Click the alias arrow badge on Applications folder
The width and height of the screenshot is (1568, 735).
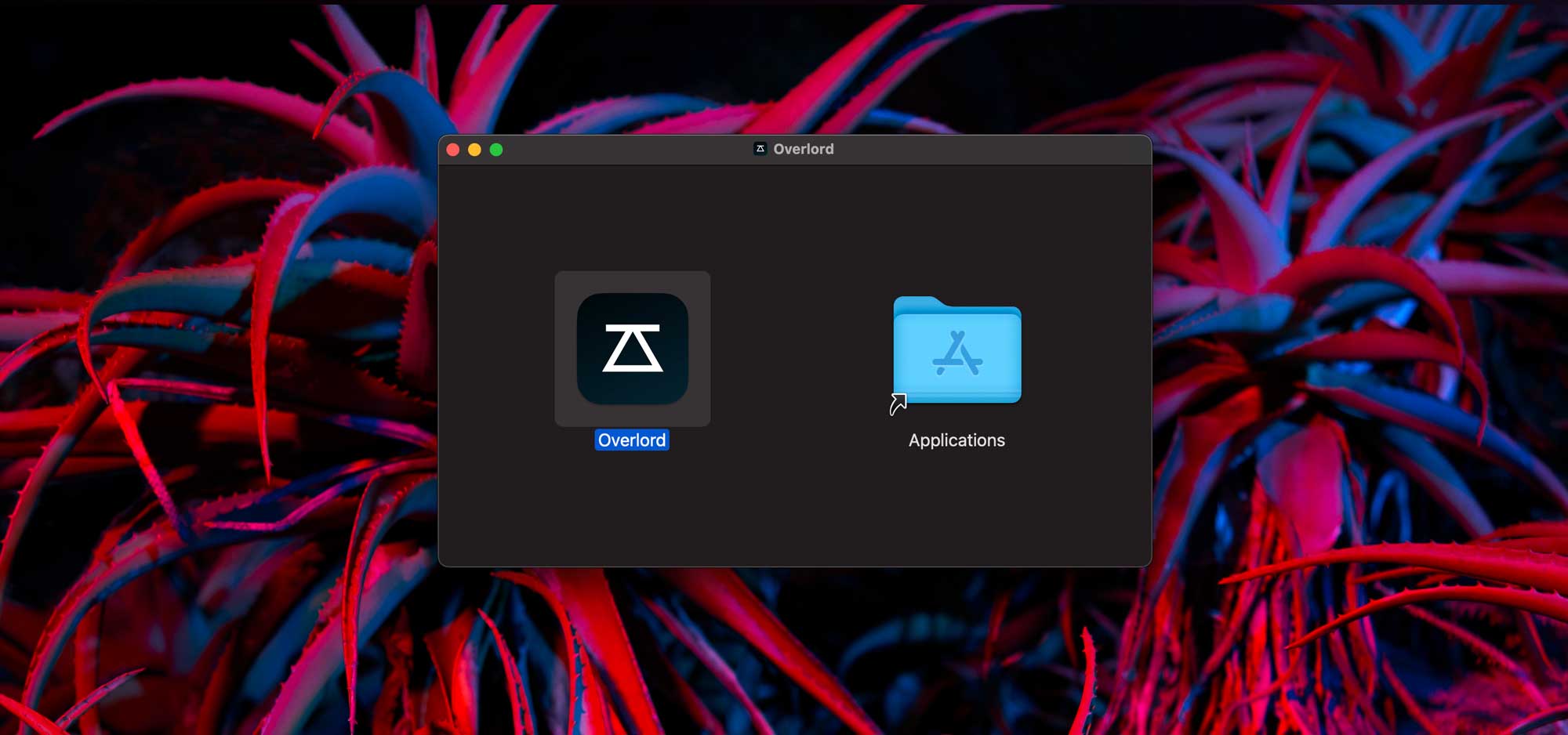(898, 404)
